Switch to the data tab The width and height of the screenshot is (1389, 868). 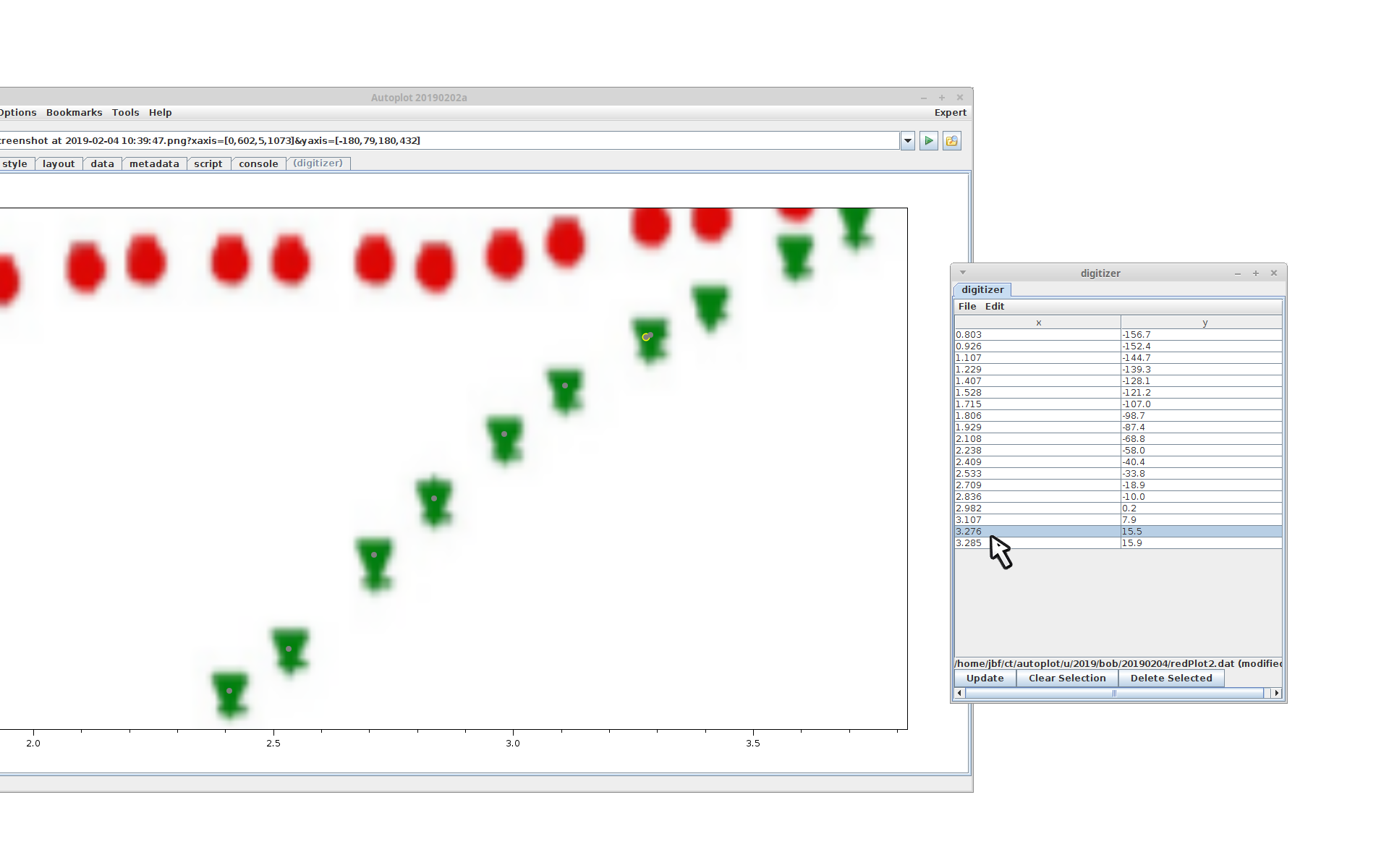point(102,164)
